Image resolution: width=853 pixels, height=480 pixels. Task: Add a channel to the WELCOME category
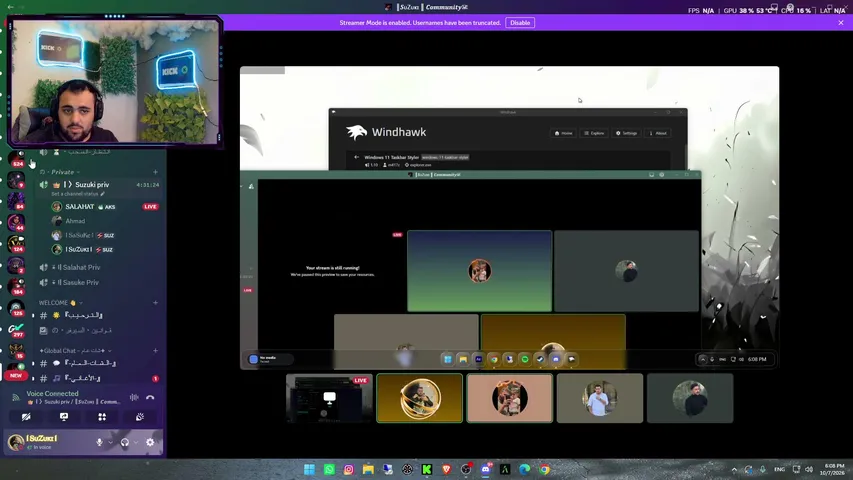[x=155, y=303]
